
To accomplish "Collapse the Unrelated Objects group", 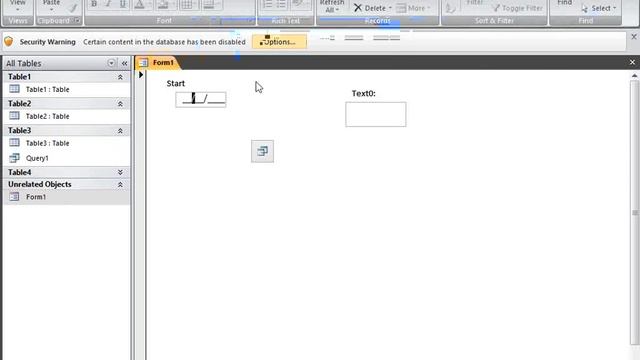I will coord(120,184).
